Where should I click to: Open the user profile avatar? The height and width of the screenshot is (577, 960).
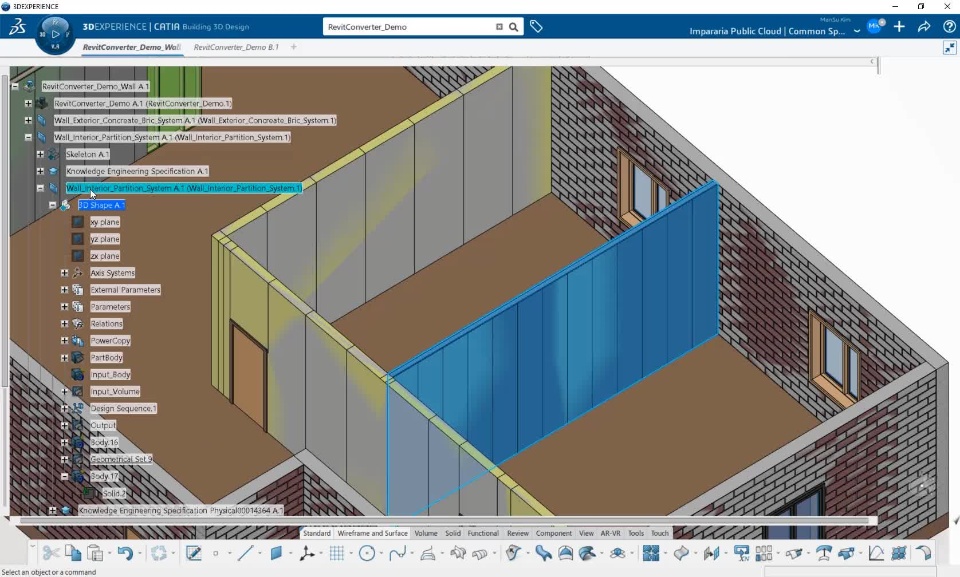(x=874, y=28)
